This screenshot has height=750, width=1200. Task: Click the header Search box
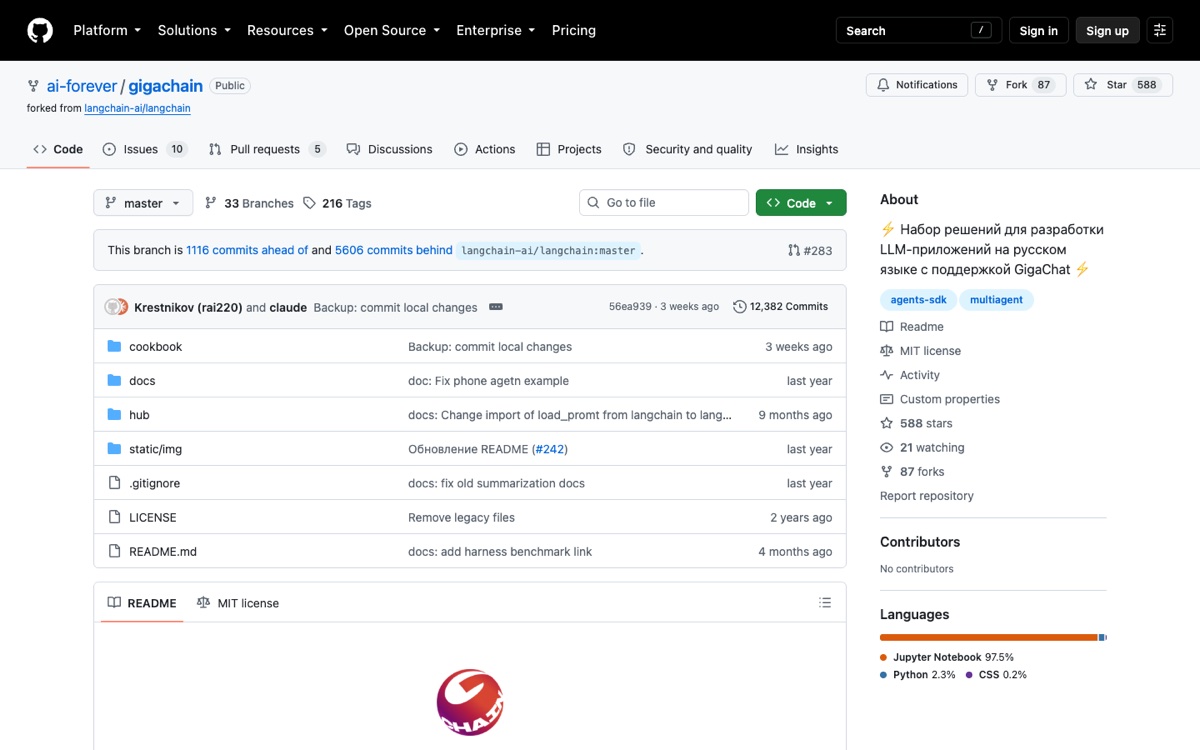[919, 30]
